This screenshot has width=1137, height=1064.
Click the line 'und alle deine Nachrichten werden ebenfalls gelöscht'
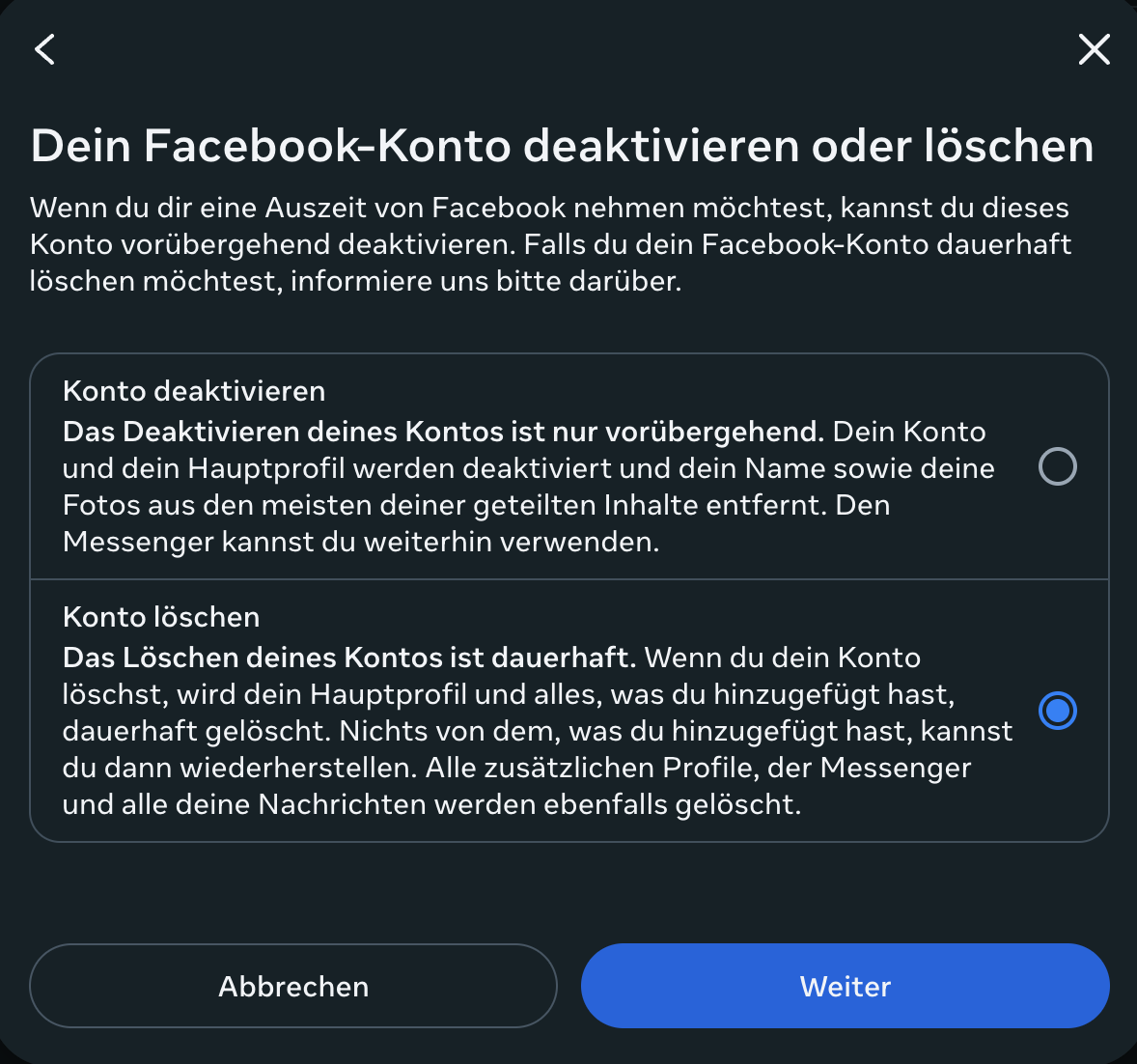[x=431, y=804]
